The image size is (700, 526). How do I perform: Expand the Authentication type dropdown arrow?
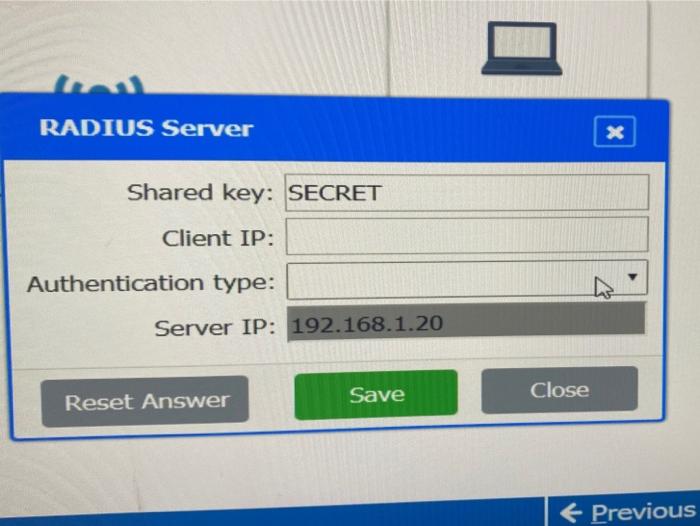pyautogui.click(x=632, y=277)
